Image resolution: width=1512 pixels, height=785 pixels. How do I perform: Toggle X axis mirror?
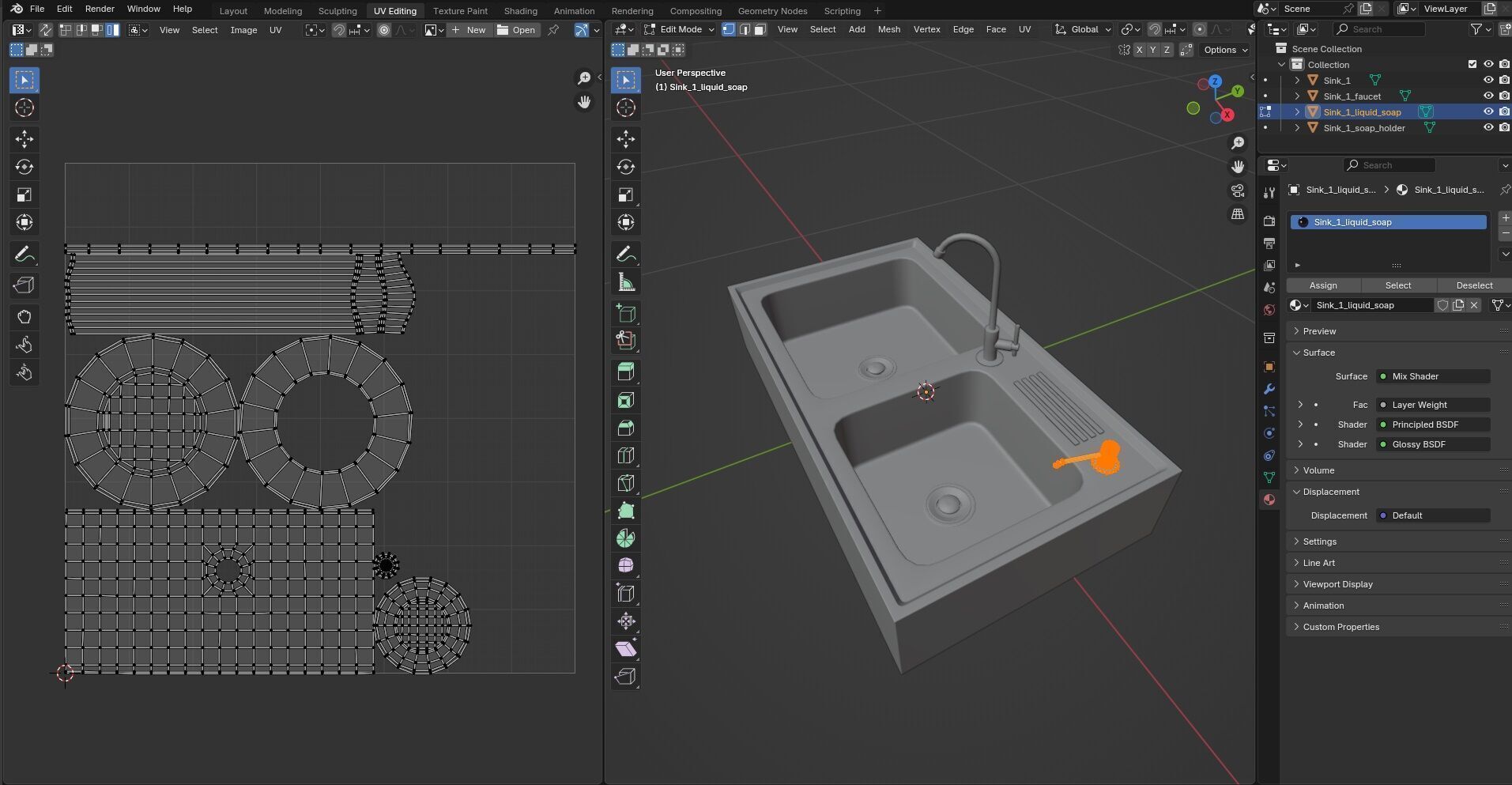tap(1139, 50)
